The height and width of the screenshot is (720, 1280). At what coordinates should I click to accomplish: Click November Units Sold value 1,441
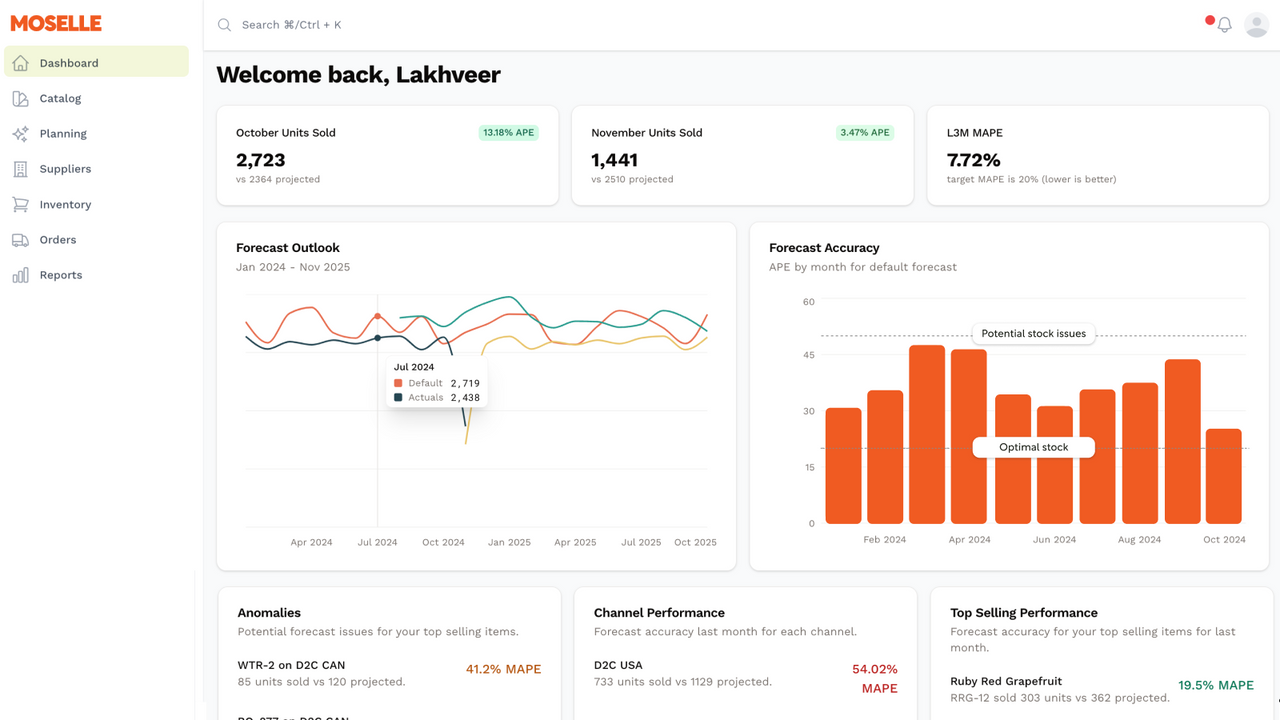(614, 160)
